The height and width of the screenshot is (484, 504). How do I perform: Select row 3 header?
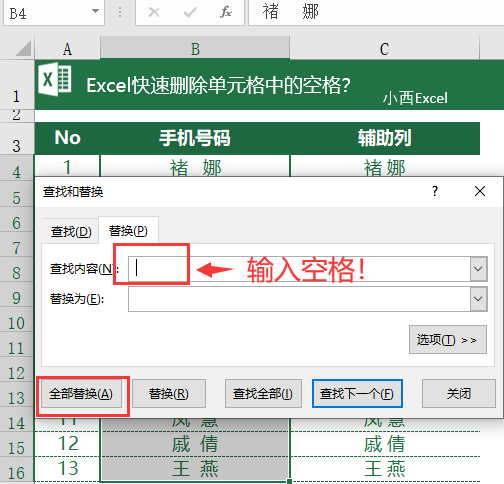point(17,138)
